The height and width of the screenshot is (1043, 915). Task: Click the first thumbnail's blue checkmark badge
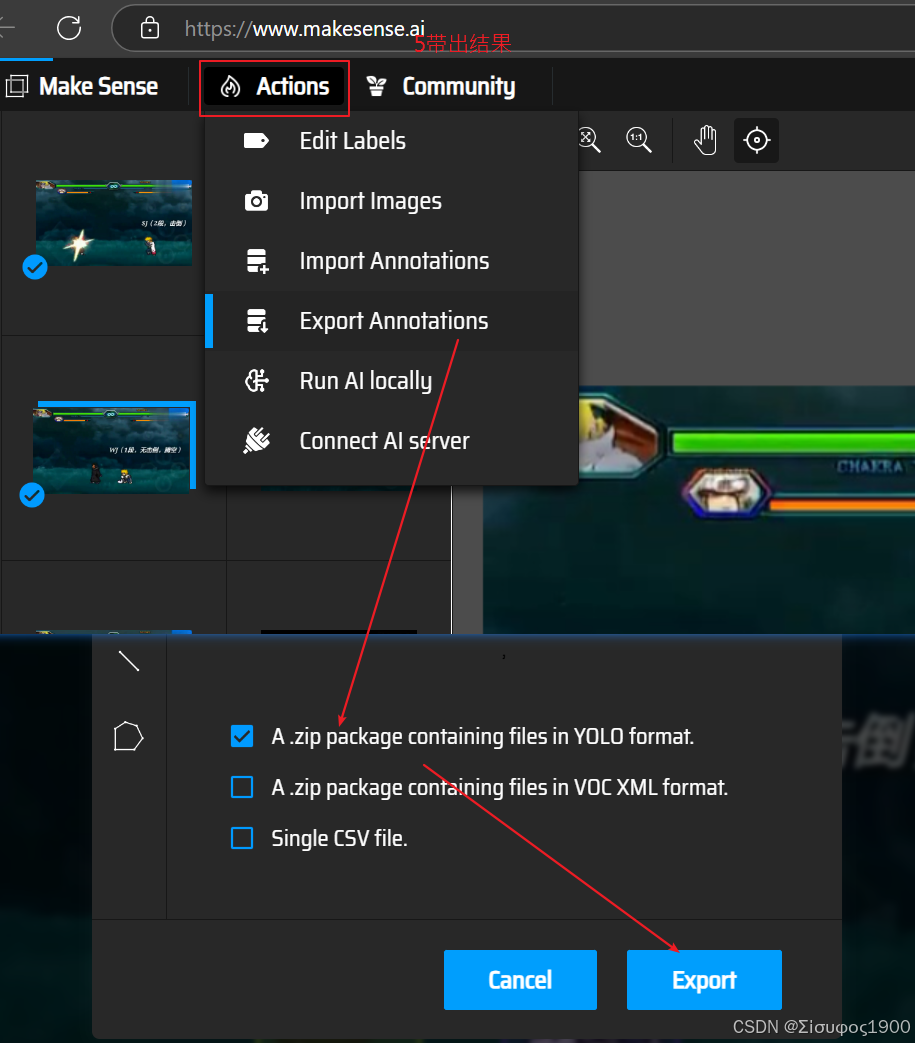point(35,267)
